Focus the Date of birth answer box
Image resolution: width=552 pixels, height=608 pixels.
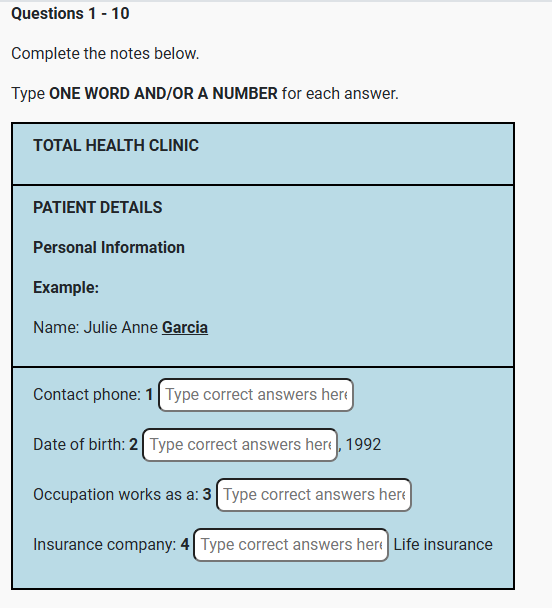240,445
